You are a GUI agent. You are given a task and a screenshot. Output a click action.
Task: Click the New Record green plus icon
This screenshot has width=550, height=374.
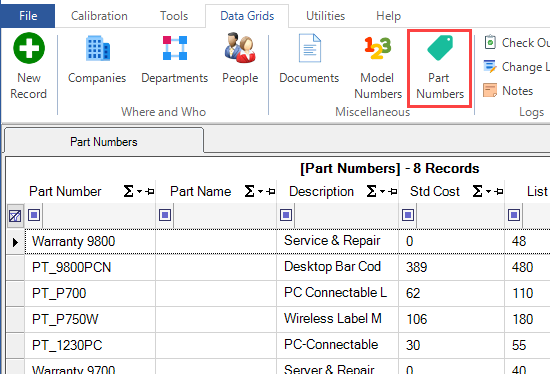point(29,48)
